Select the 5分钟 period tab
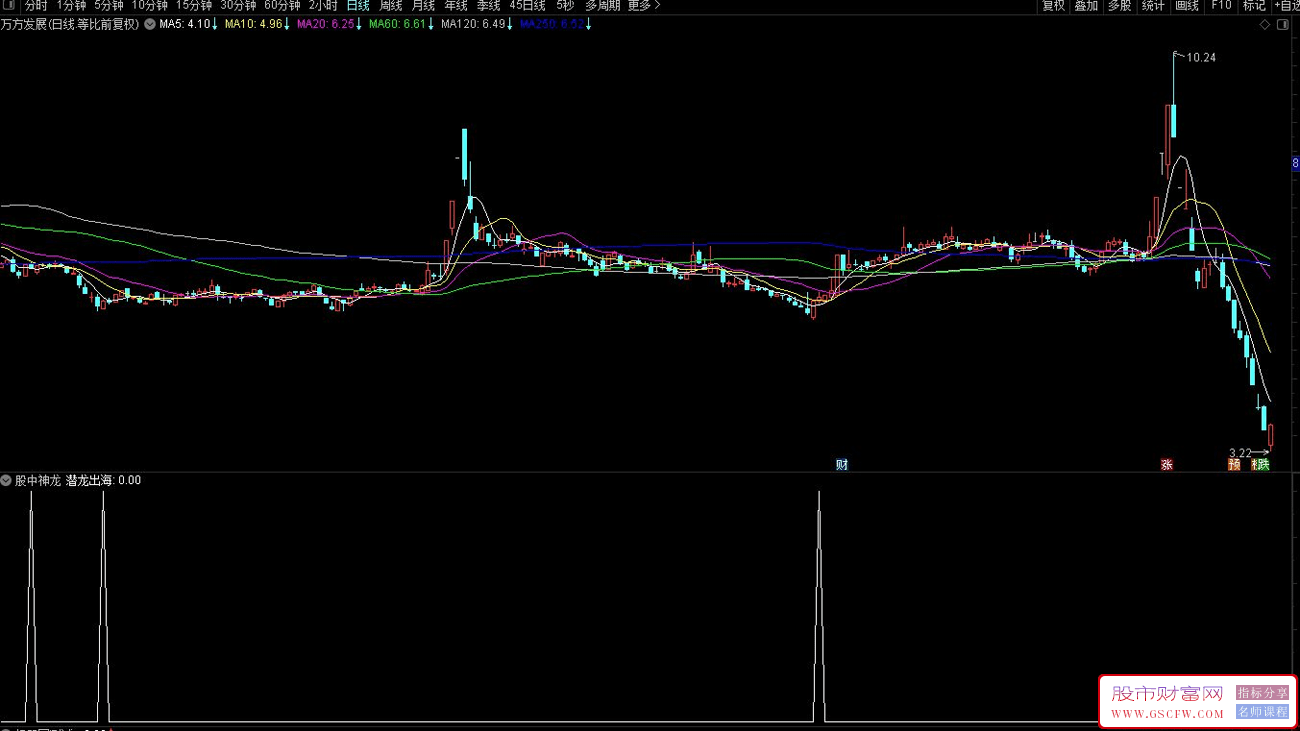Image resolution: width=1300 pixels, height=731 pixels. 109,6
